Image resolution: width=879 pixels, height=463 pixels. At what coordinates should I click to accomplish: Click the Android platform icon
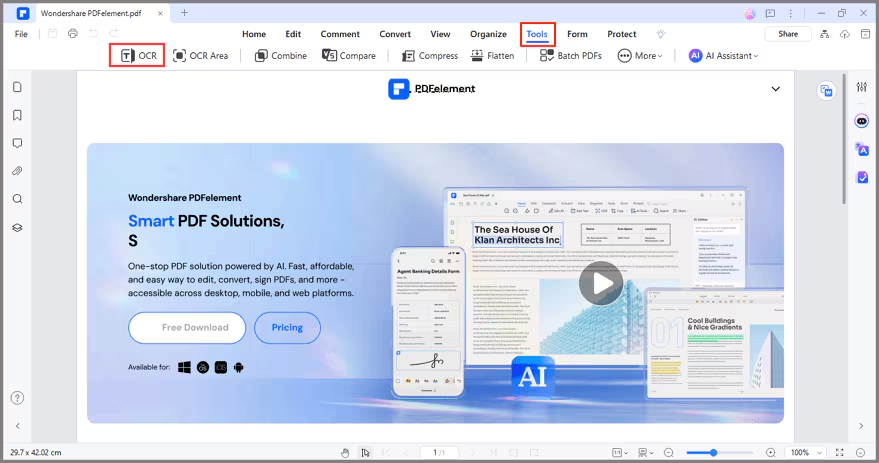pyautogui.click(x=239, y=367)
